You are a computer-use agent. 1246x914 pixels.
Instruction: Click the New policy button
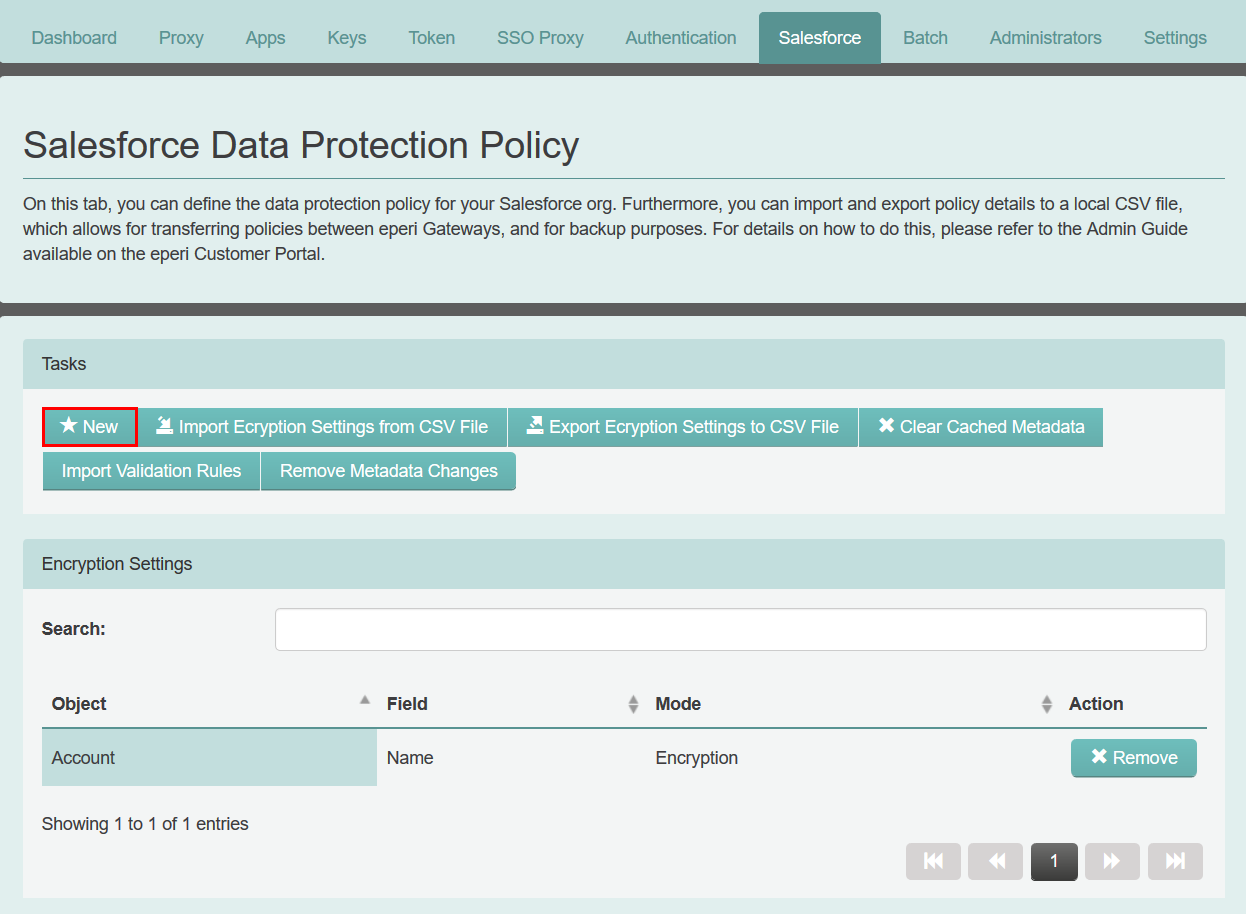point(90,427)
